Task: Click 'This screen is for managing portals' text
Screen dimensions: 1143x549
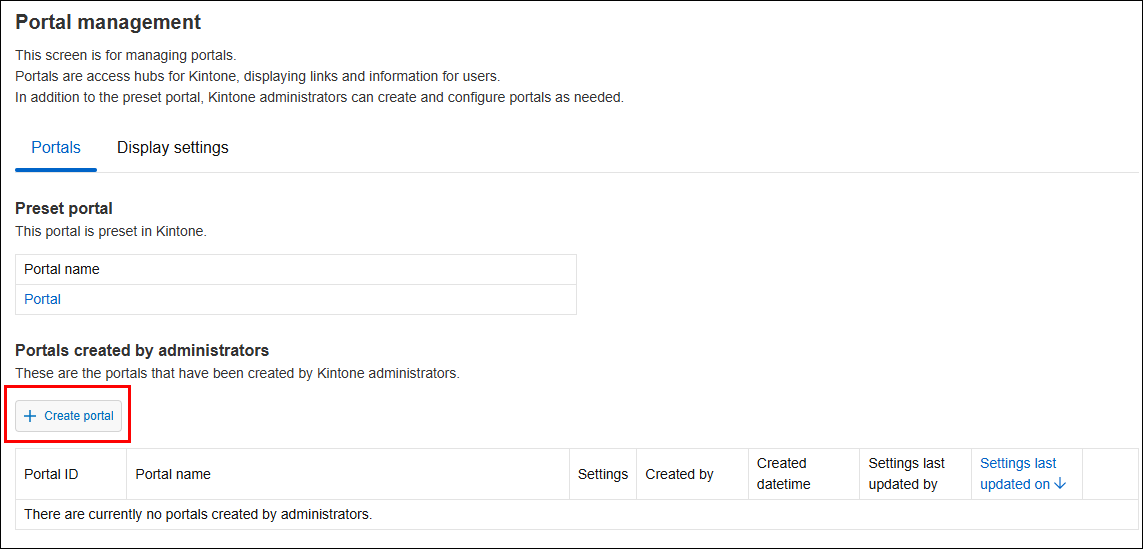Action: tap(126, 55)
